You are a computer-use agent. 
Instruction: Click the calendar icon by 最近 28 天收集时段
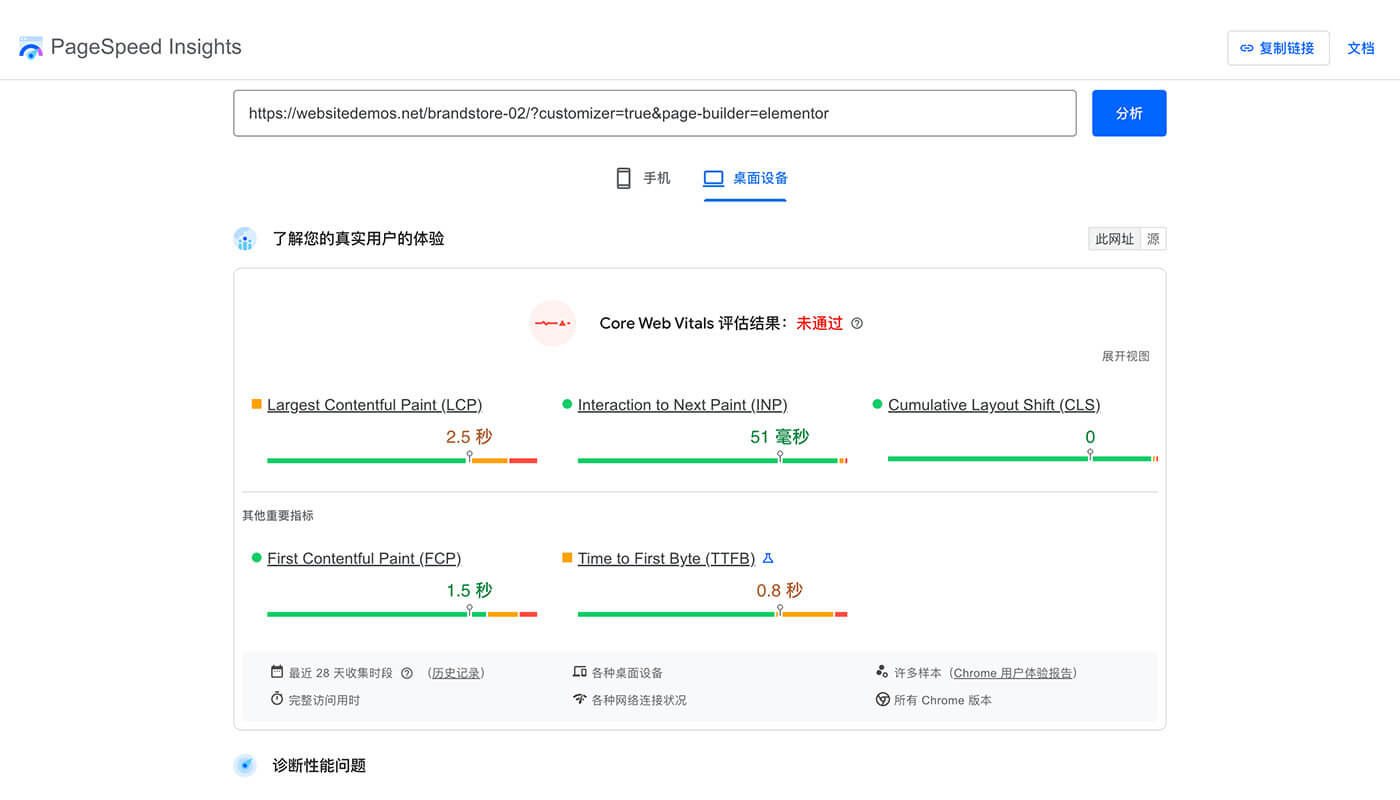coord(277,672)
